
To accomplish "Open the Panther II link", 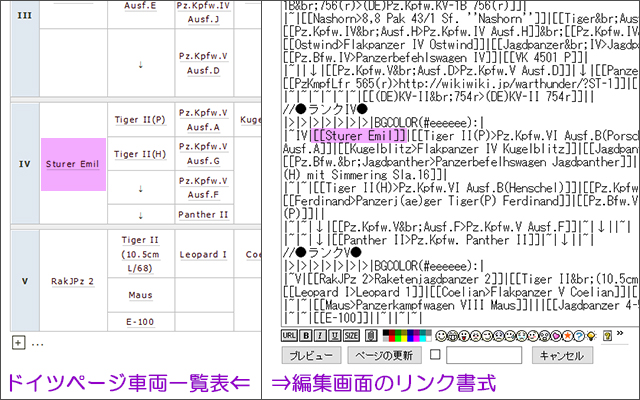I will 203,215.
